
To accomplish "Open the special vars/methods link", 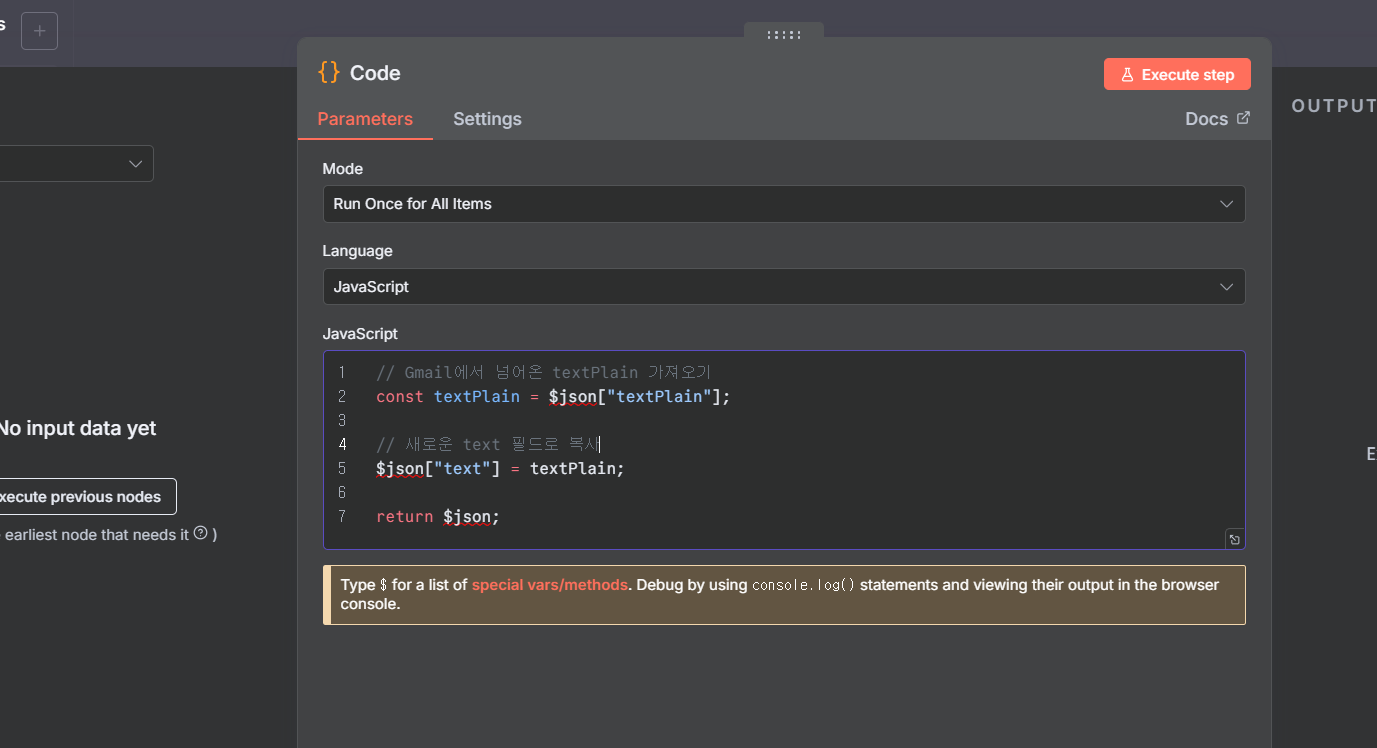I will 550,585.
